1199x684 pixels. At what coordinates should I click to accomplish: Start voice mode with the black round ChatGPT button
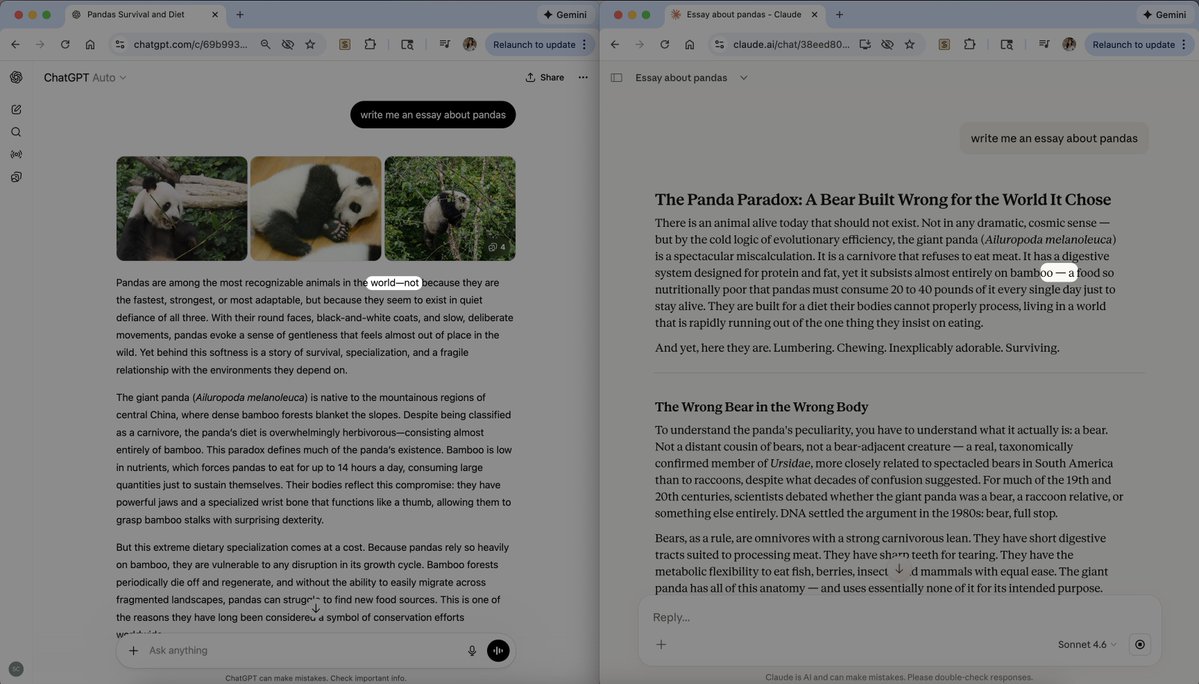498,650
